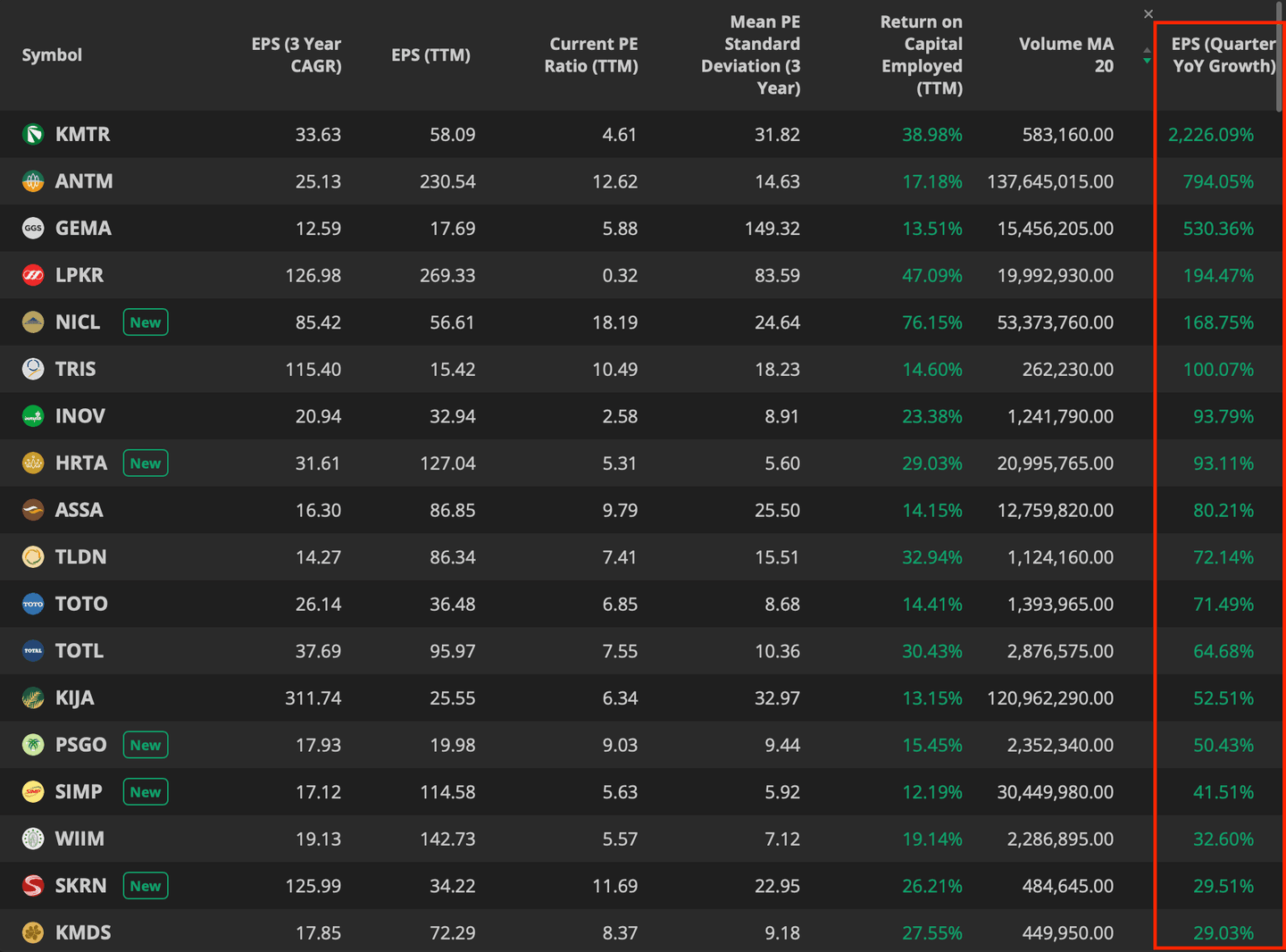Open the TRIS stock symbol link
This screenshot has height=952, width=1286.
coord(75,369)
